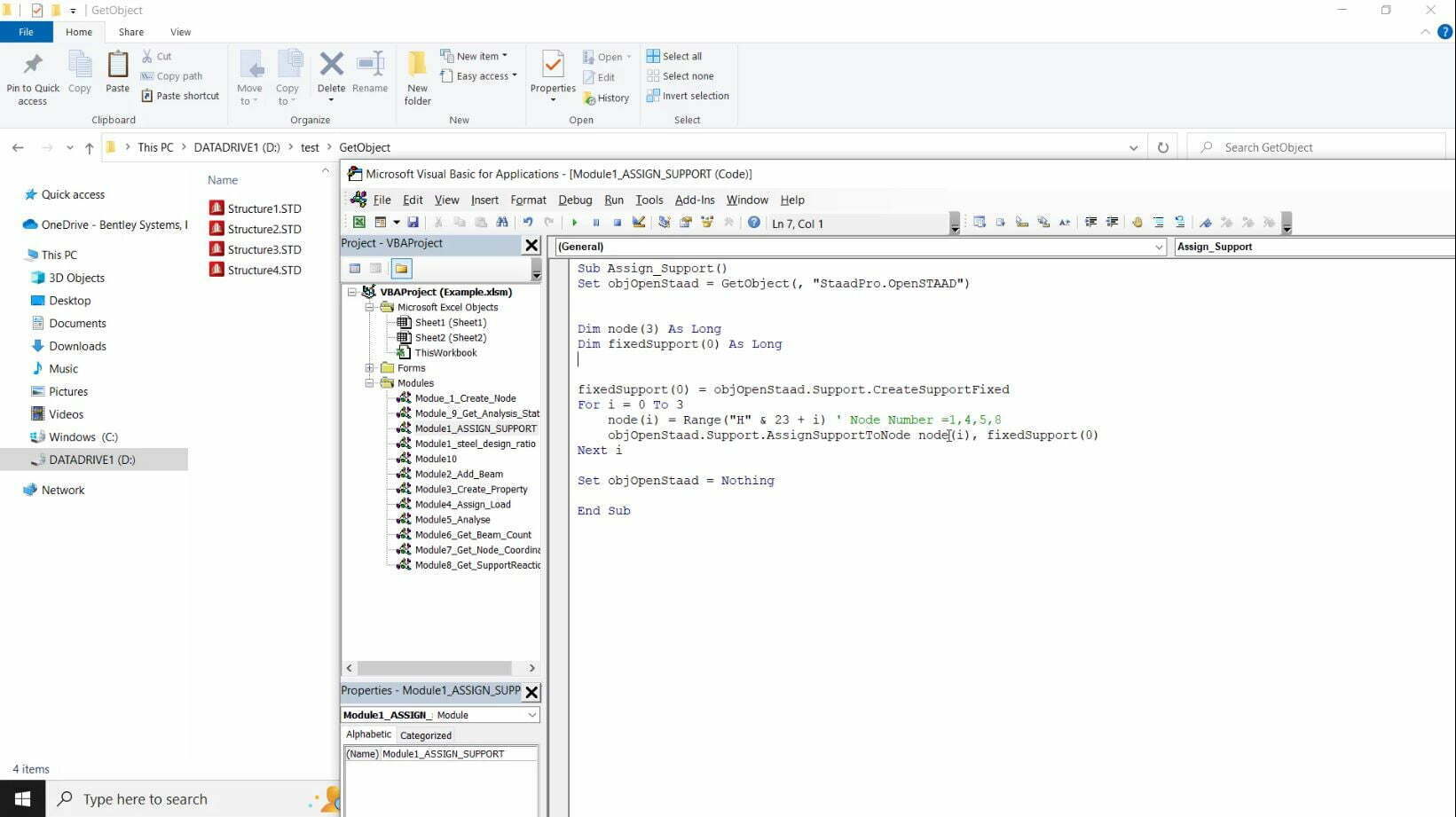This screenshot has height=817, width=1456.
Task: Save the VBA project using the toolbar
Action: [x=413, y=223]
